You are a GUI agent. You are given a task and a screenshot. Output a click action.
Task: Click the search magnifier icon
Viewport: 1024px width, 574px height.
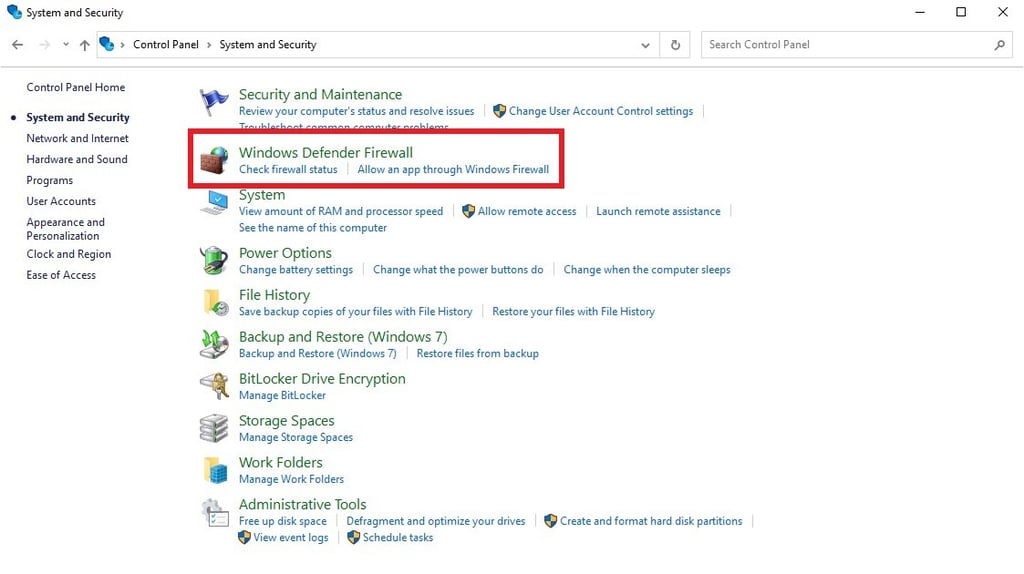click(999, 44)
